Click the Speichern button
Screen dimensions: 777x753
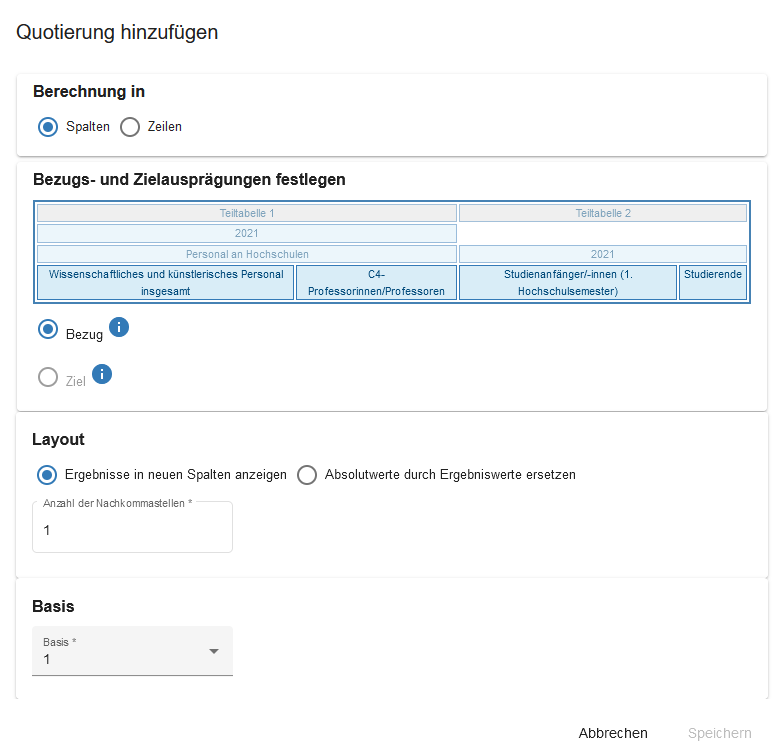click(x=719, y=733)
